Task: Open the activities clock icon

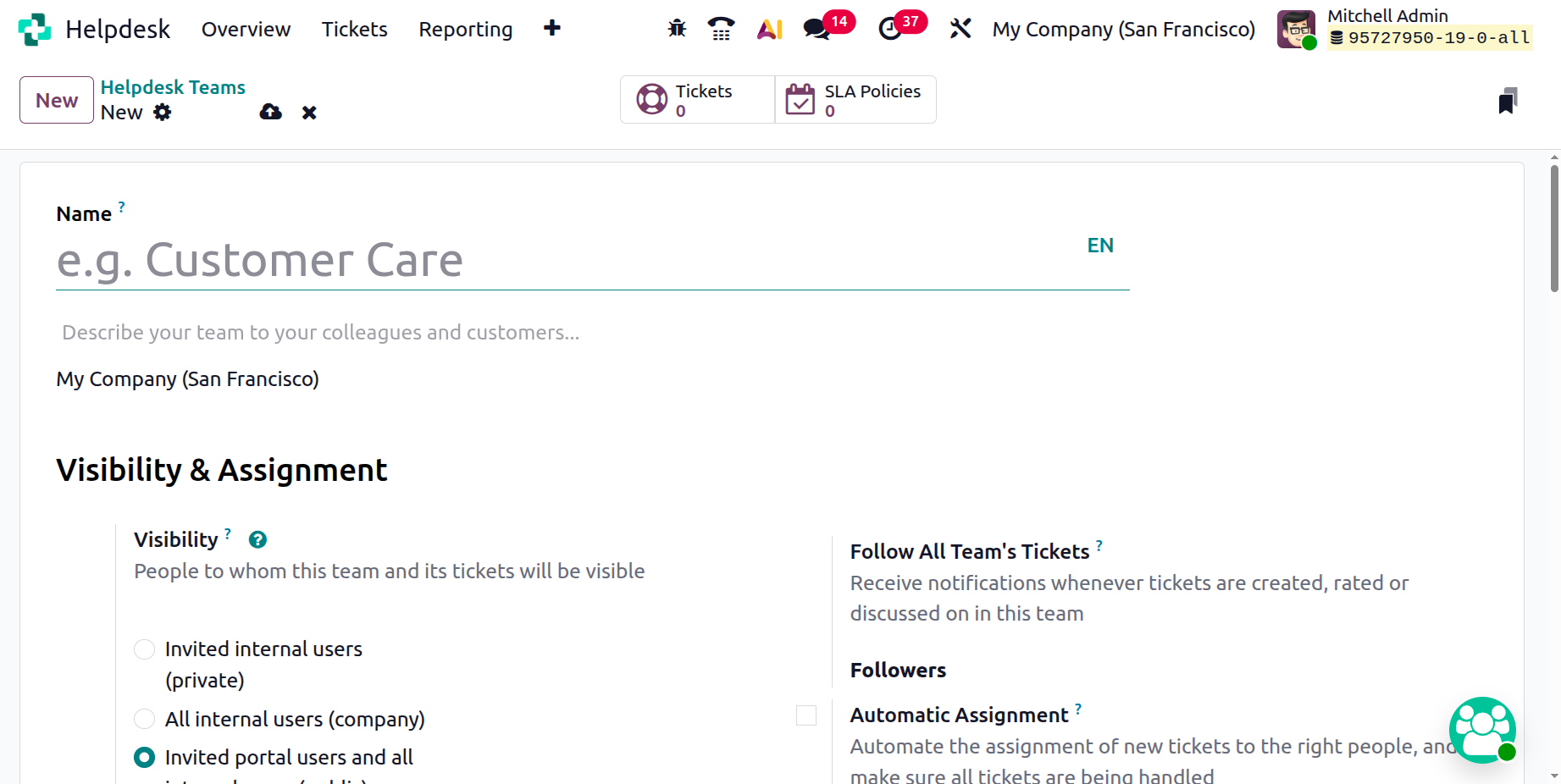Action: point(890,29)
